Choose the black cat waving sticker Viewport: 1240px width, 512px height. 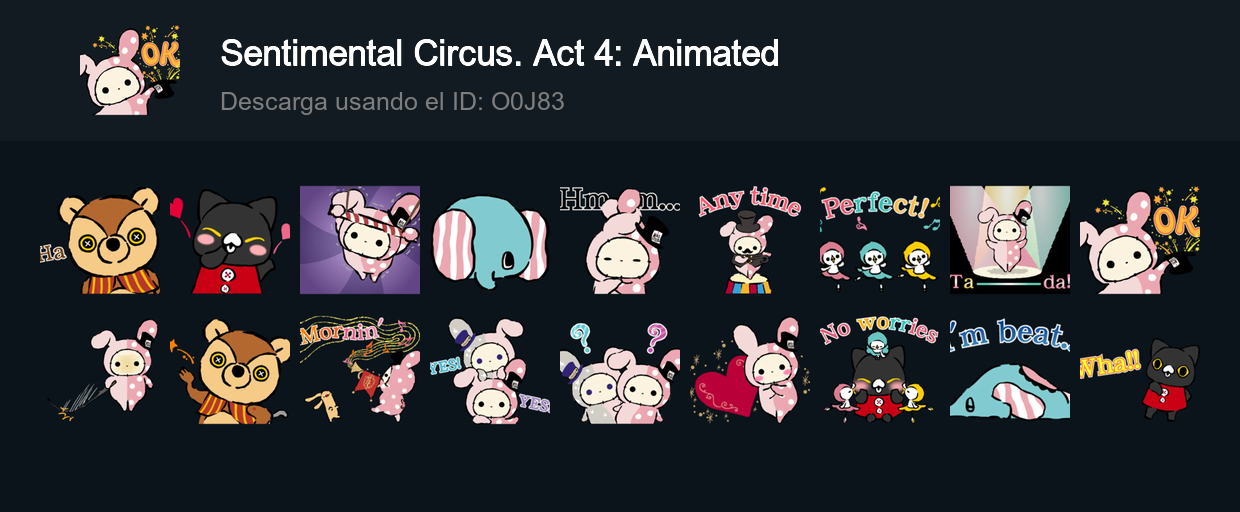230,240
